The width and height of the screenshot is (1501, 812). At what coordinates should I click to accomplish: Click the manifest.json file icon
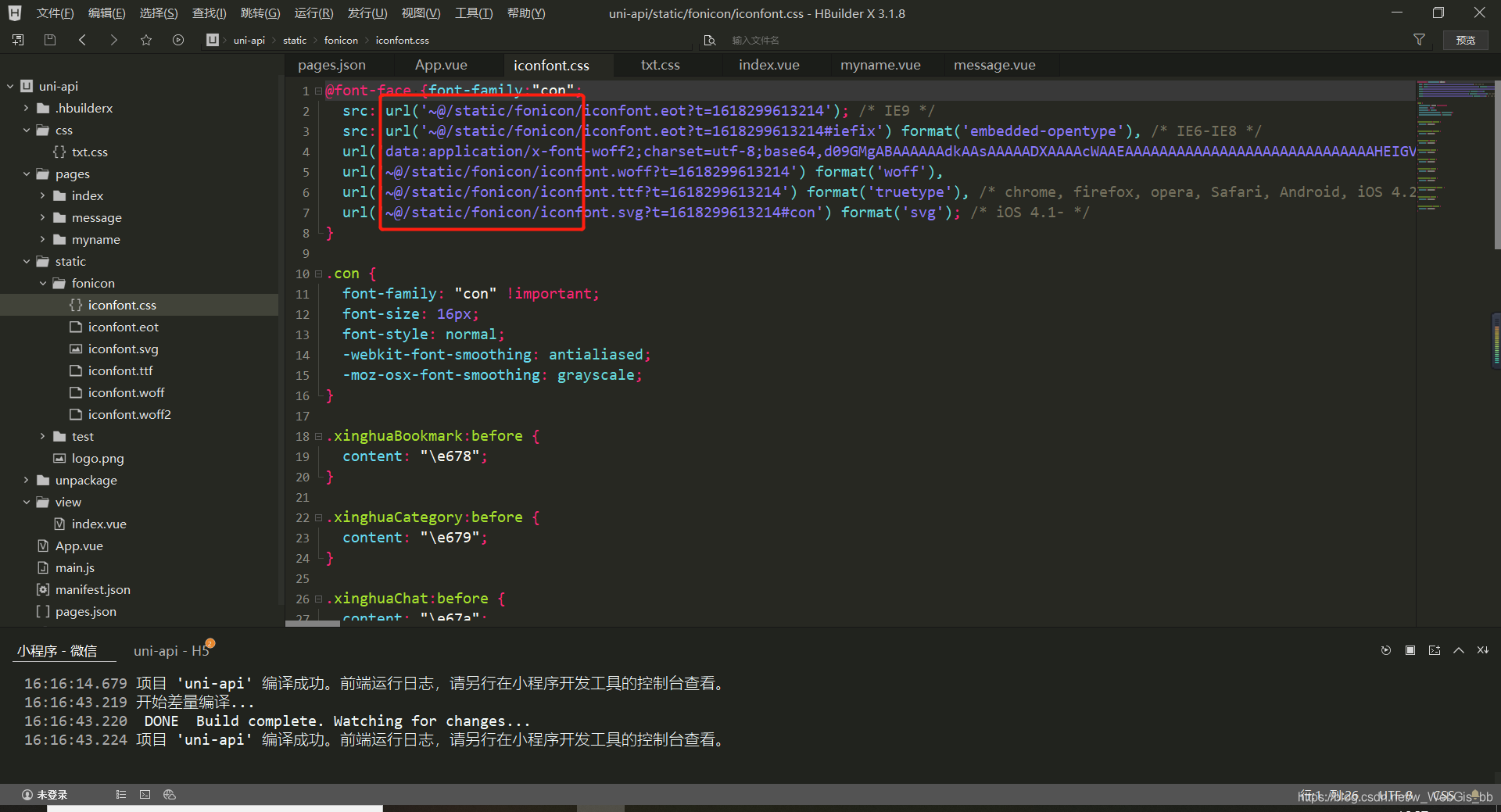(43, 589)
